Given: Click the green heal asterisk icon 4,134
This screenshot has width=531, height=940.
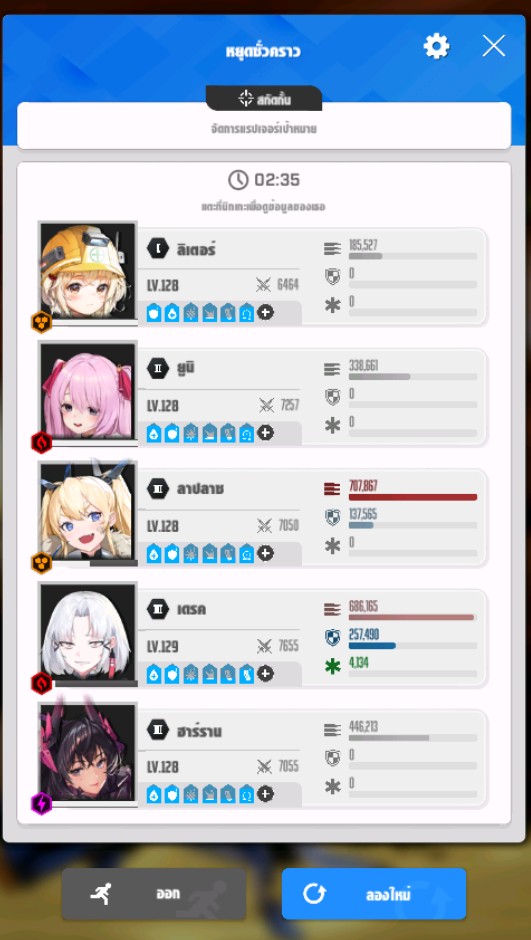Looking at the screenshot, I should click(x=332, y=666).
